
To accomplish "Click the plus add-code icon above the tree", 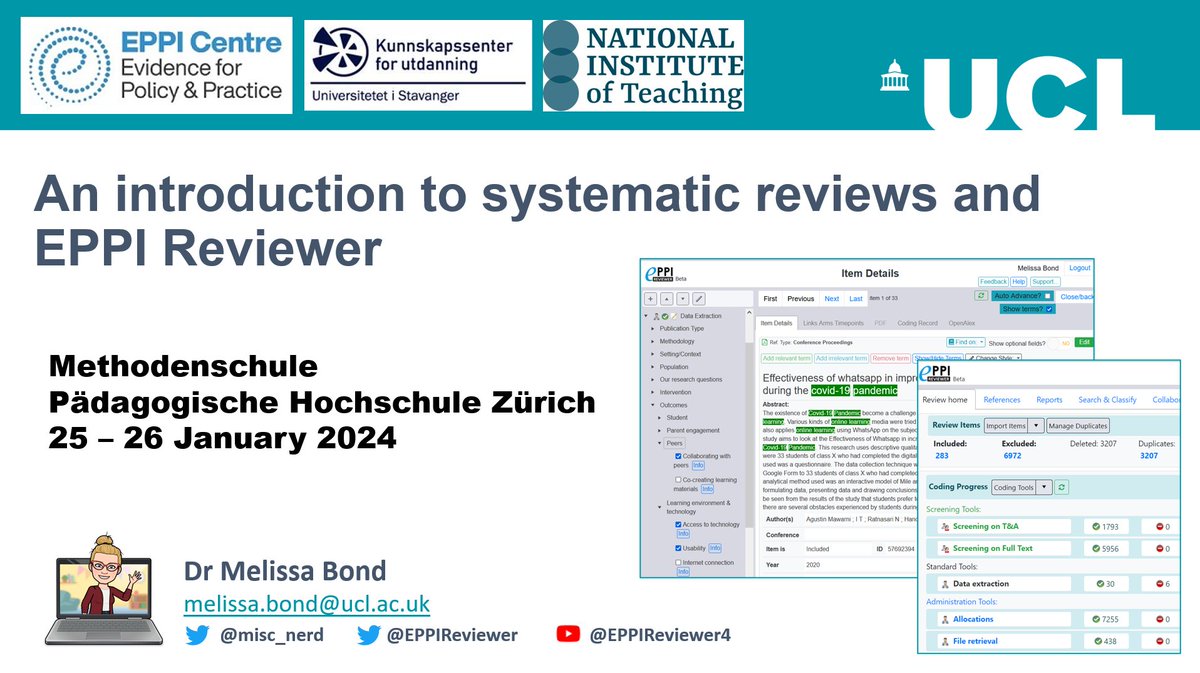I will (x=650, y=298).
